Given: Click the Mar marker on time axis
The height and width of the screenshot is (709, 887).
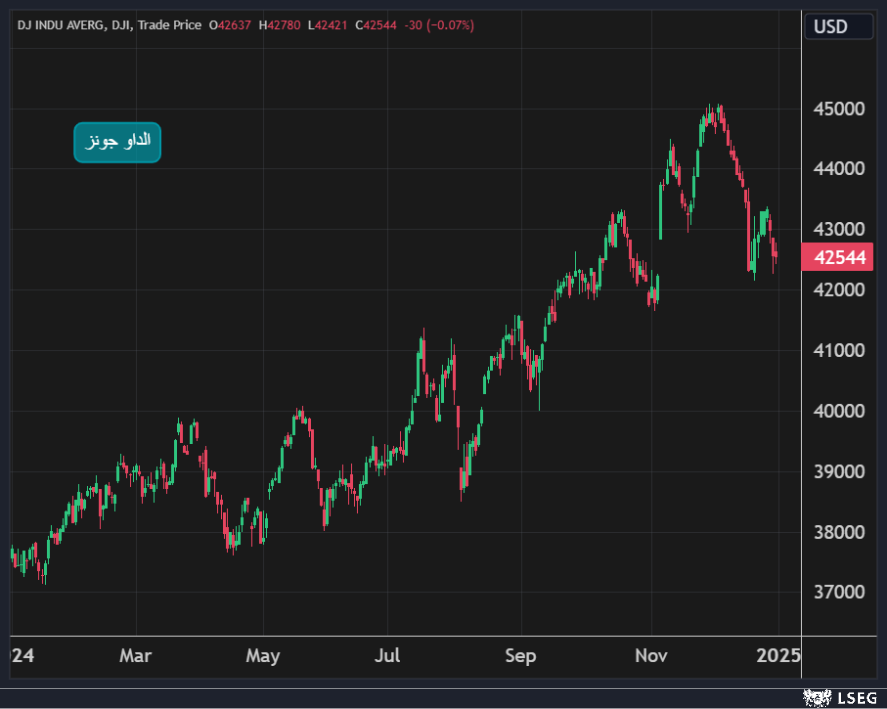Looking at the screenshot, I should [x=135, y=656].
